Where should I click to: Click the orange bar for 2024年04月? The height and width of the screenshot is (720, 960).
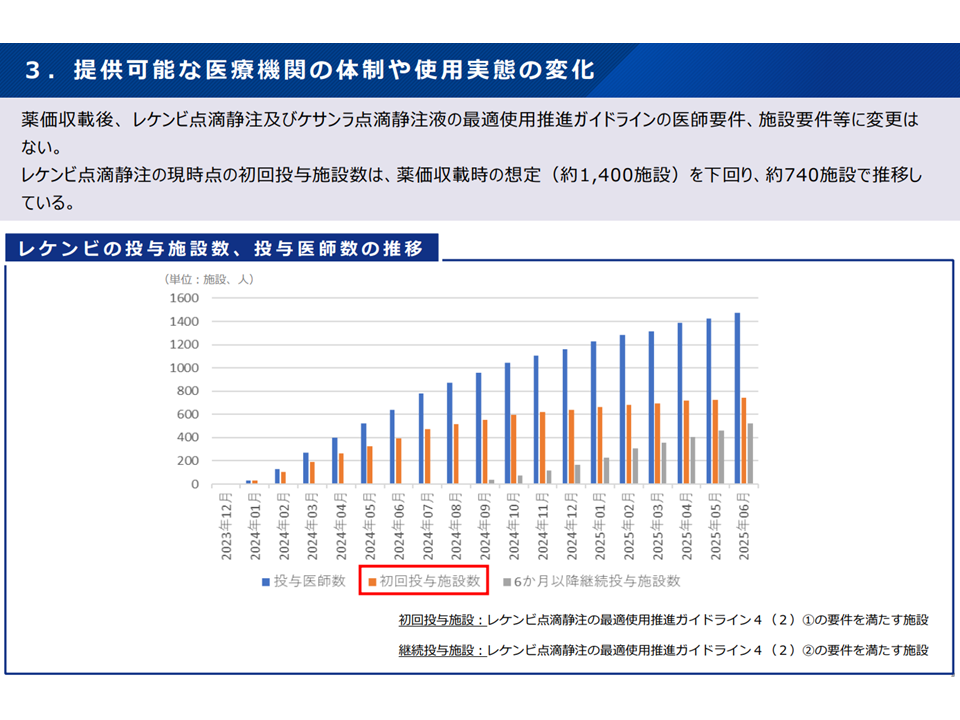tap(341, 469)
